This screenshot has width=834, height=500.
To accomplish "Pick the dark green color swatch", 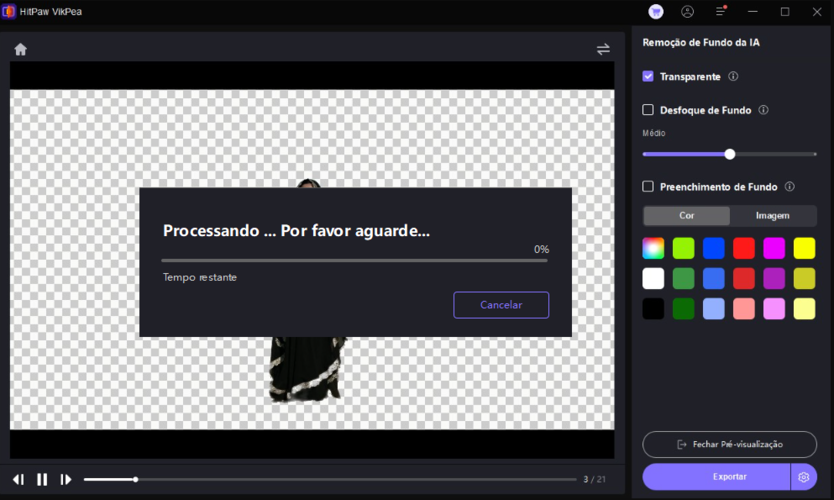I will (683, 309).
